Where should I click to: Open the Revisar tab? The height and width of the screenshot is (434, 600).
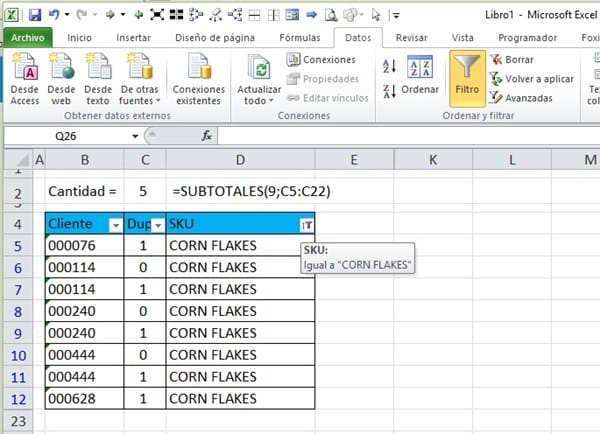pos(411,38)
